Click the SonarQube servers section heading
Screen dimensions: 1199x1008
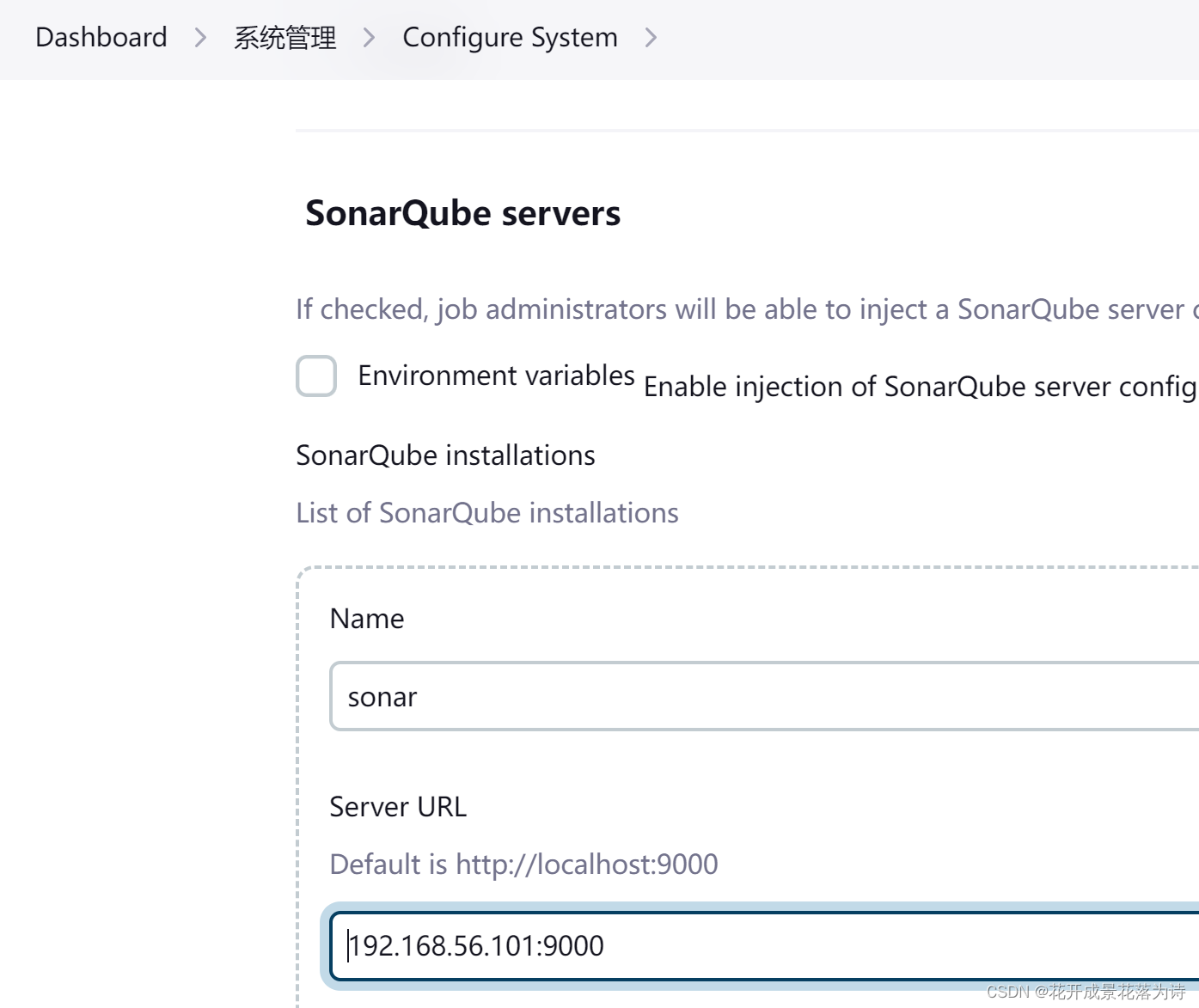tap(462, 213)
